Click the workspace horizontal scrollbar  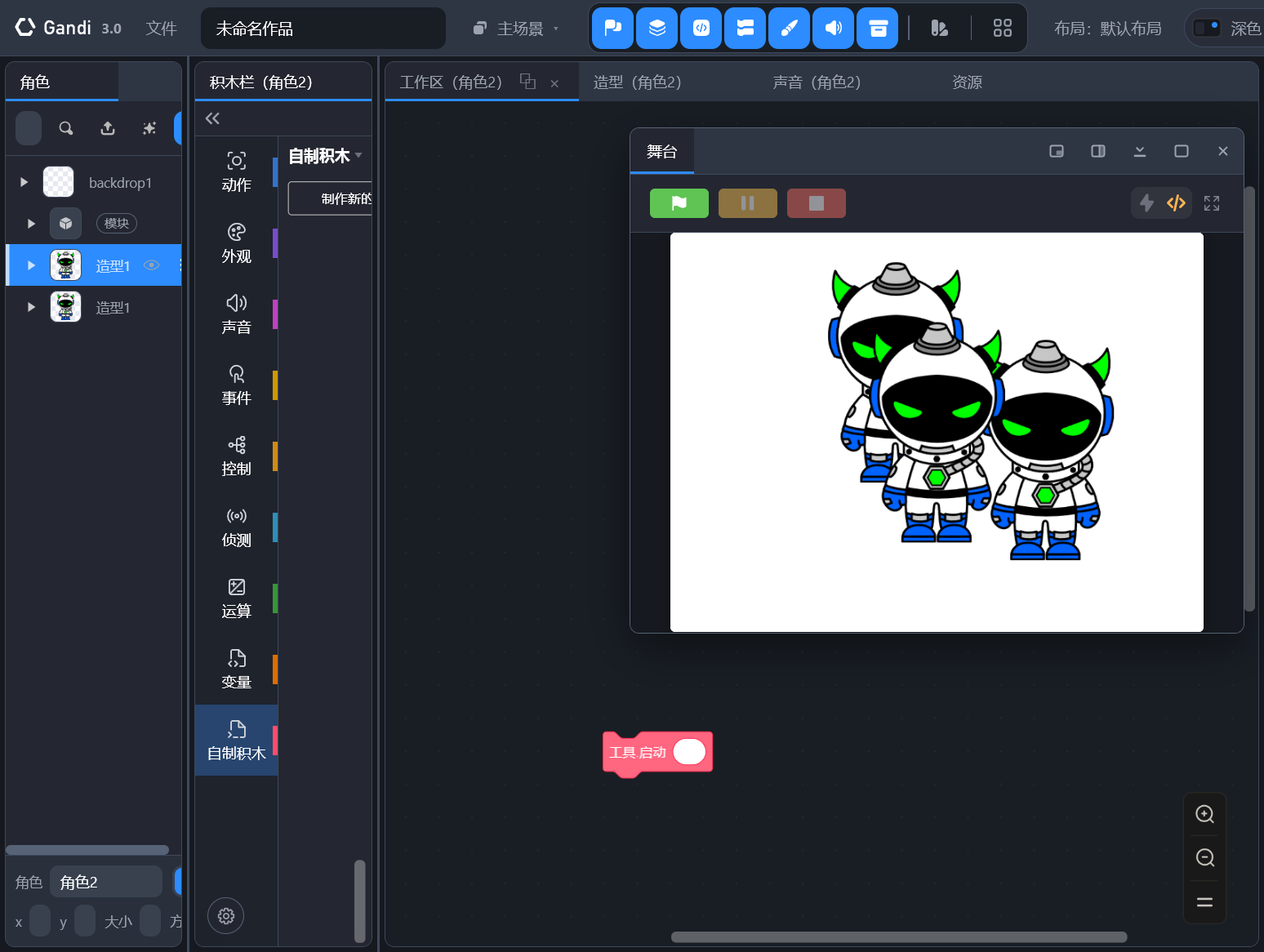899,937
